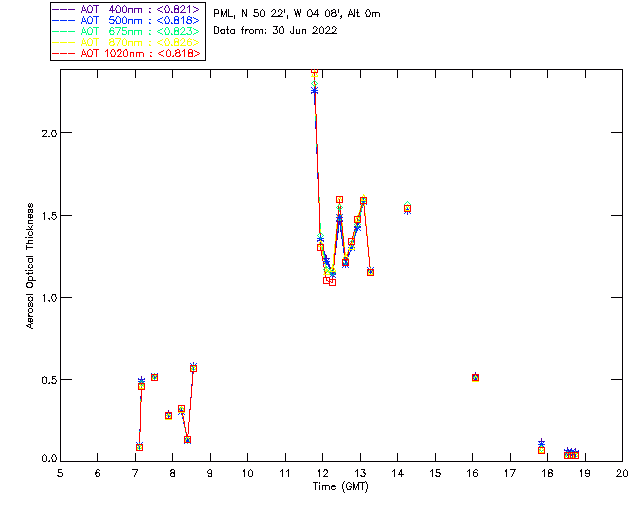
Task: Select the AOT 675nm legend entry
Action: tap(126, 31)
